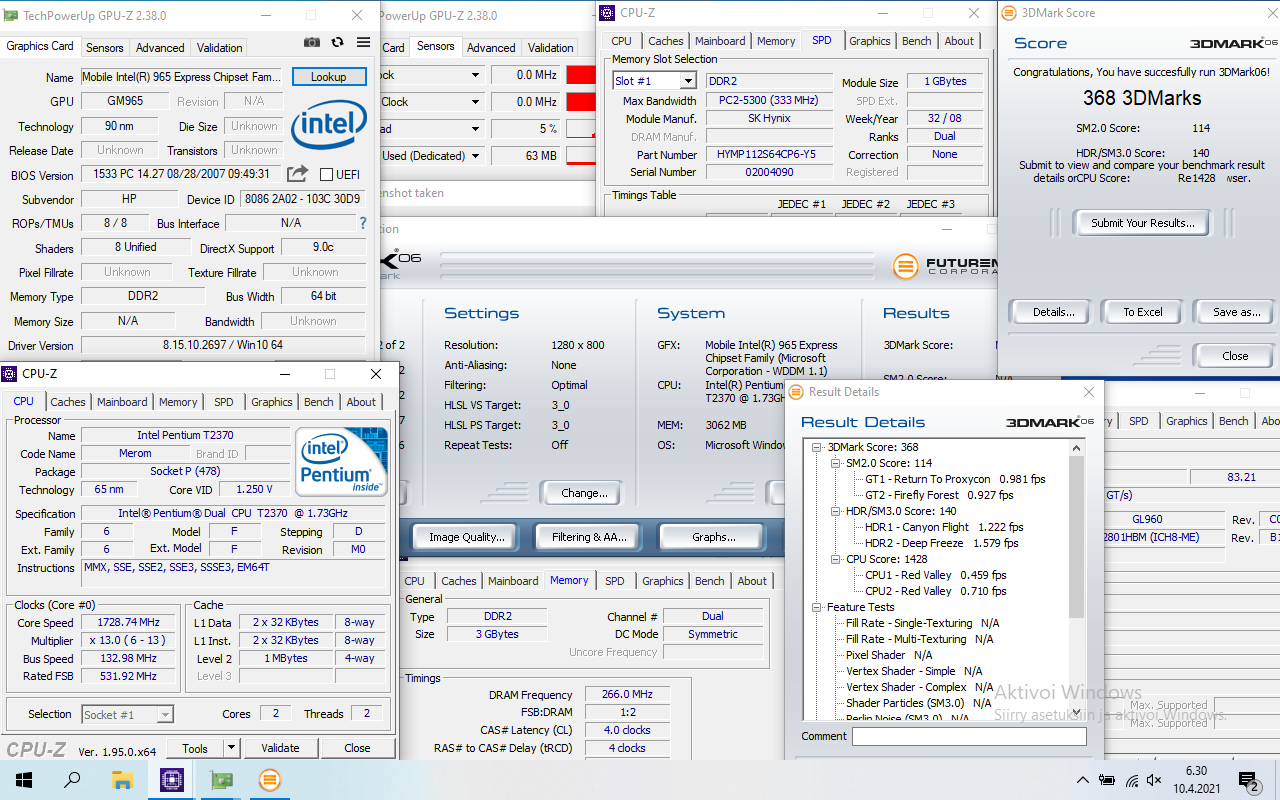Collapse the Feature Tests tree node
1280x800 pixels.
click(x=818, y=607)
